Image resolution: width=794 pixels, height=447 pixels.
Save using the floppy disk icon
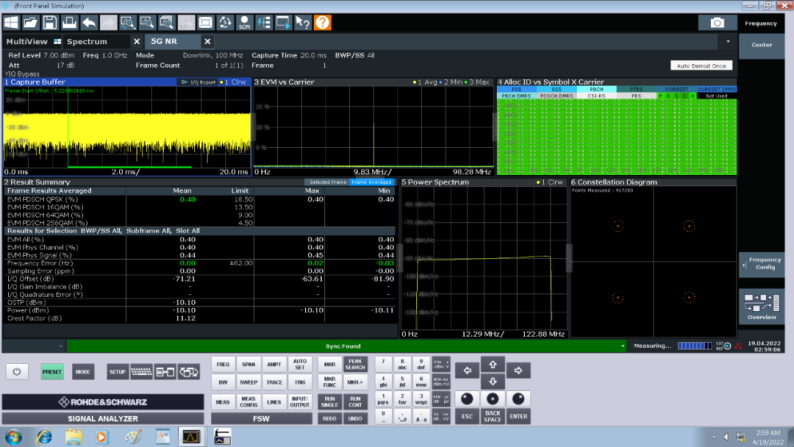[50, 21]
